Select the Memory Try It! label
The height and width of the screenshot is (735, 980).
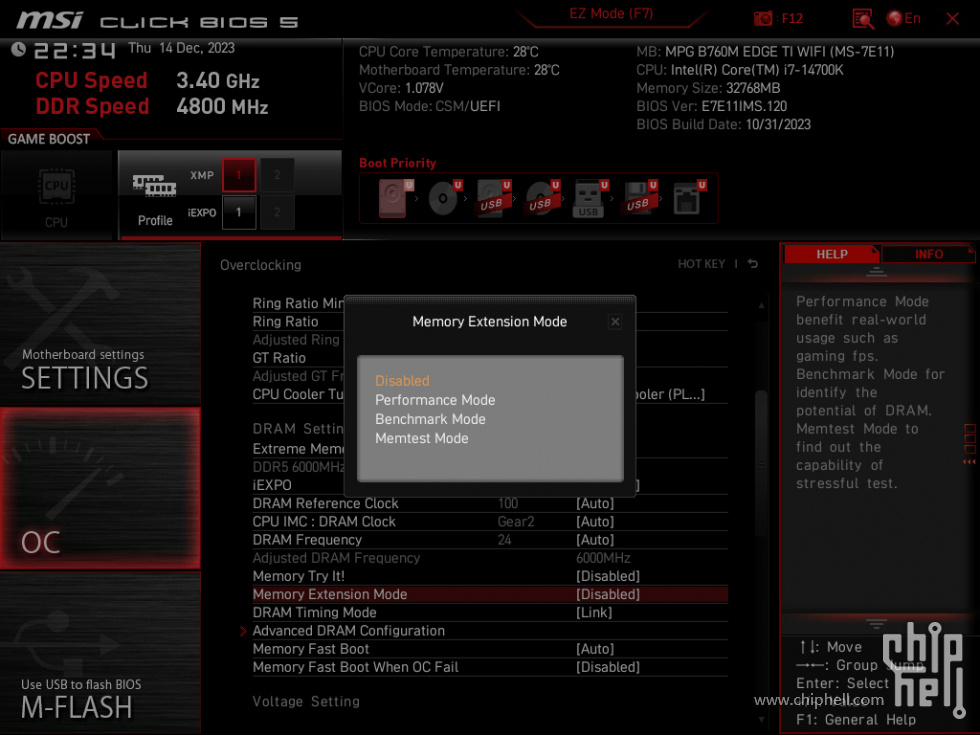(x=299, y=576)
